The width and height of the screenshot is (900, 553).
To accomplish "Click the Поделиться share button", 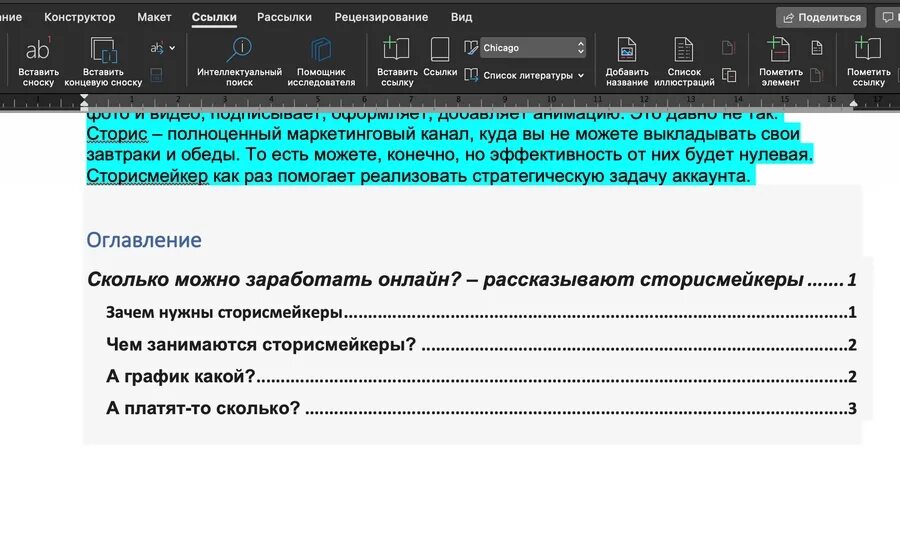I will click(x=822, y=18).
